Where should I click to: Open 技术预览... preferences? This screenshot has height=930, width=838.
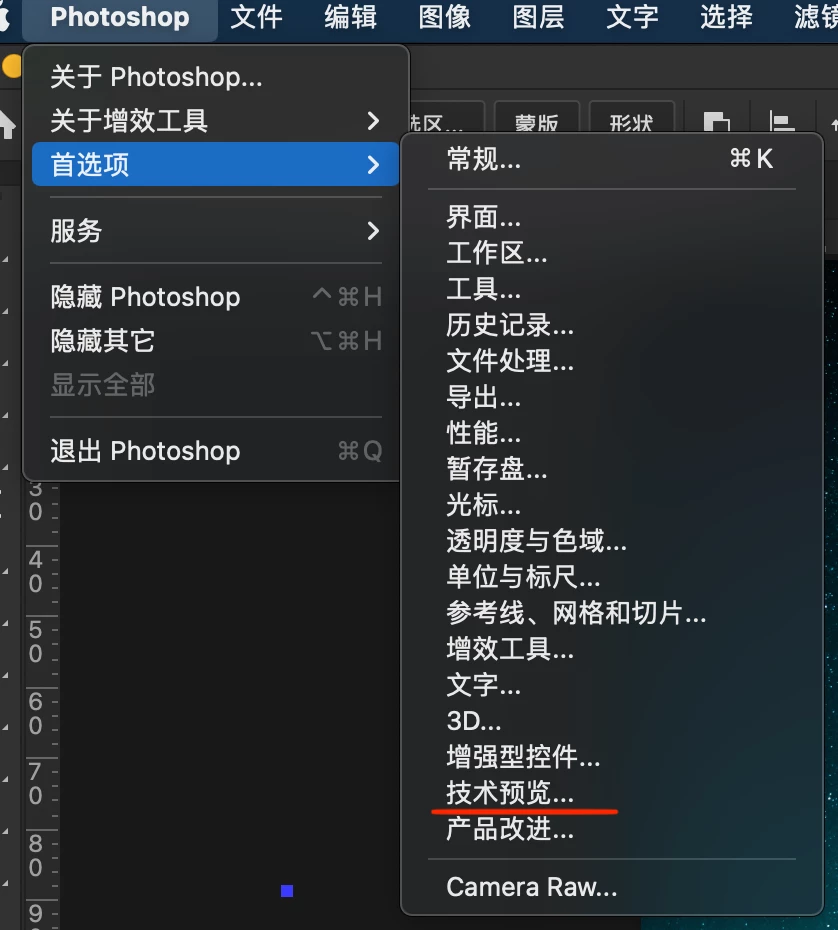tap(611, 793)
